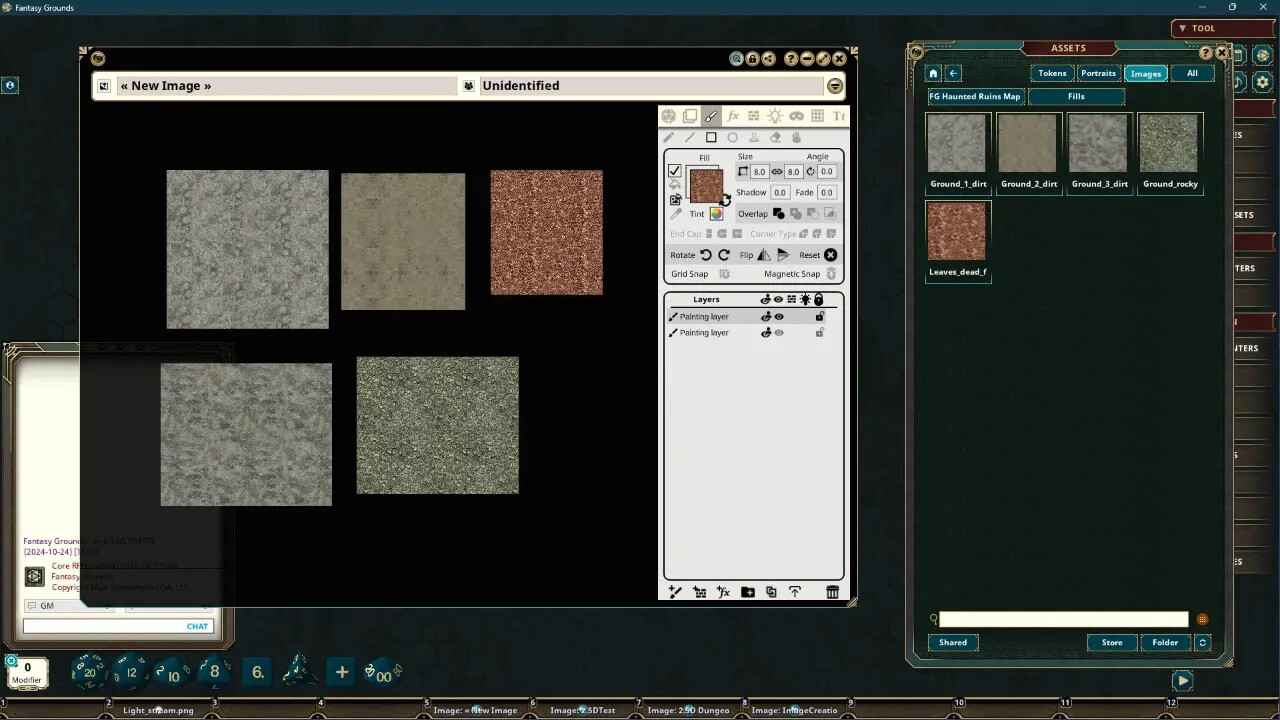The width and height of the screenshot is (1280, 720).
Task: Select the eraser tool
Action: point(777,136)
